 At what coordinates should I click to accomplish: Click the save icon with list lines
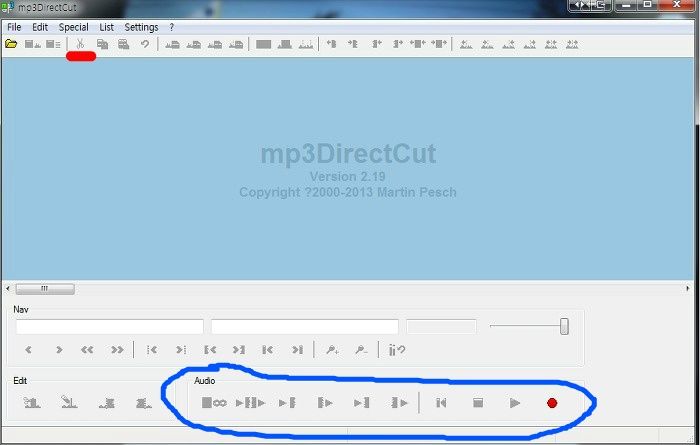pyautogui.click(x=54, y=44)
